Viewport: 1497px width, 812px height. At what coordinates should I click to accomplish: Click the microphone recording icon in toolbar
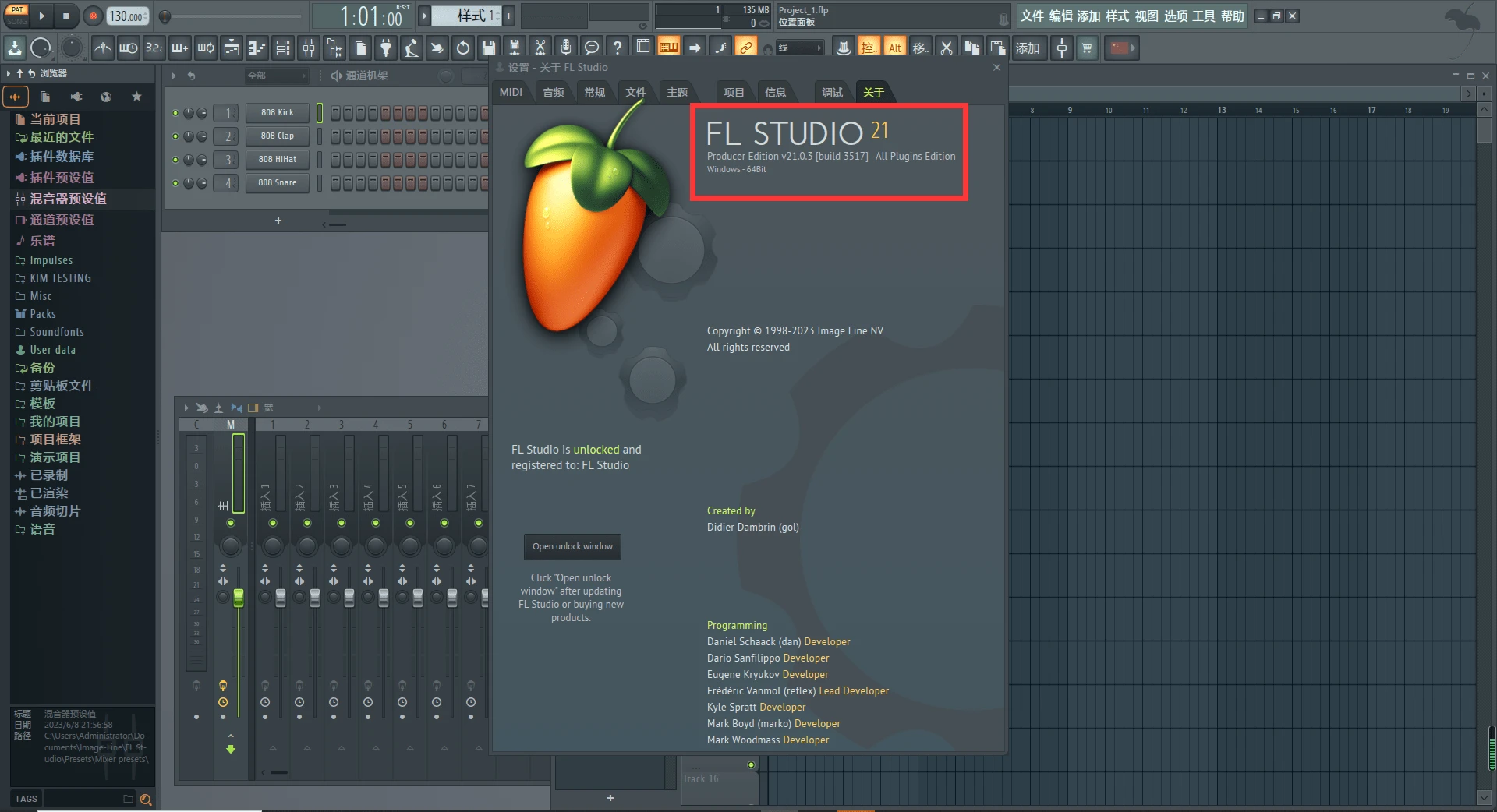click(566, 48)
